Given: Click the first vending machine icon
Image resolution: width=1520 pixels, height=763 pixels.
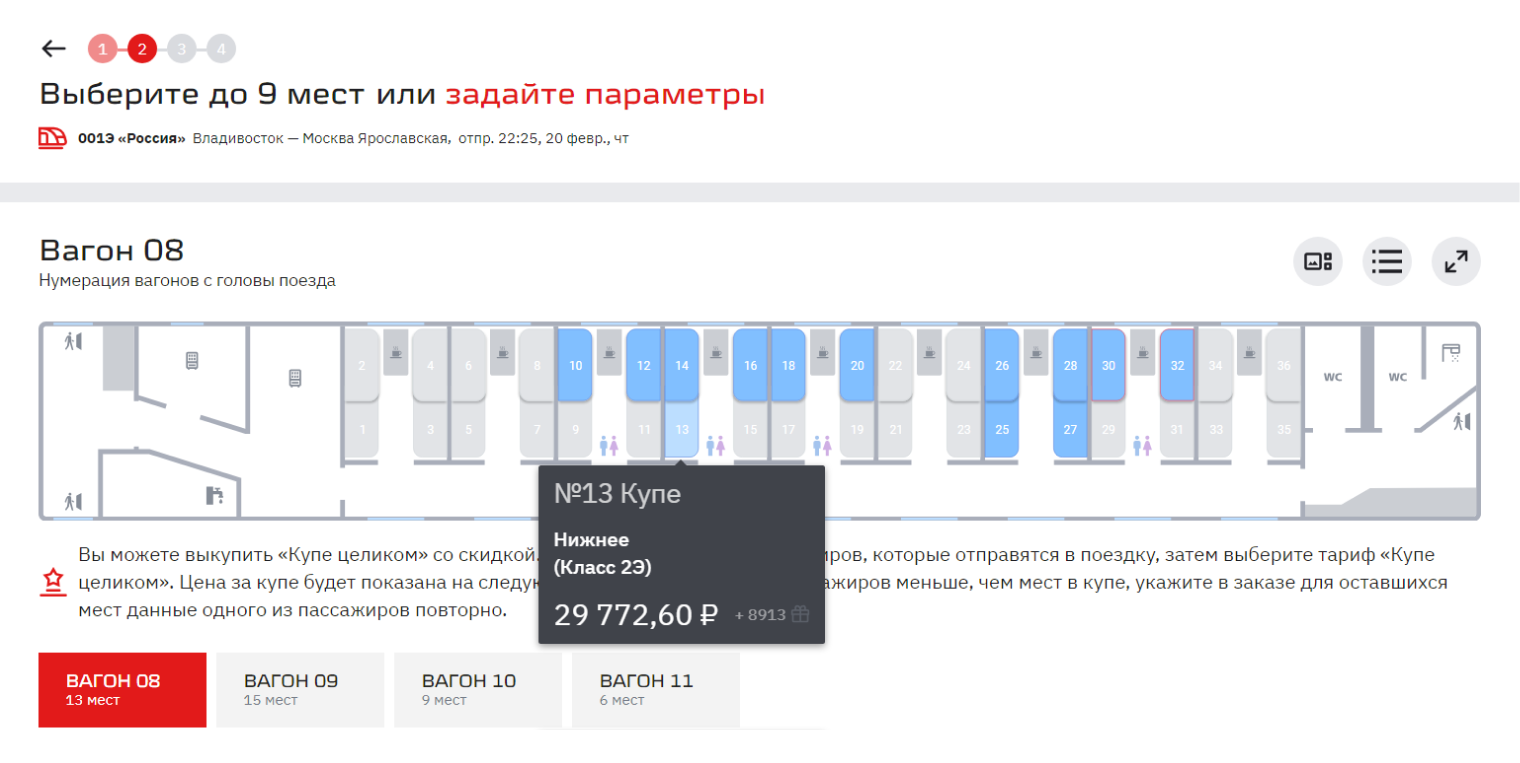Looking at the screenshot, I should 192,360.
